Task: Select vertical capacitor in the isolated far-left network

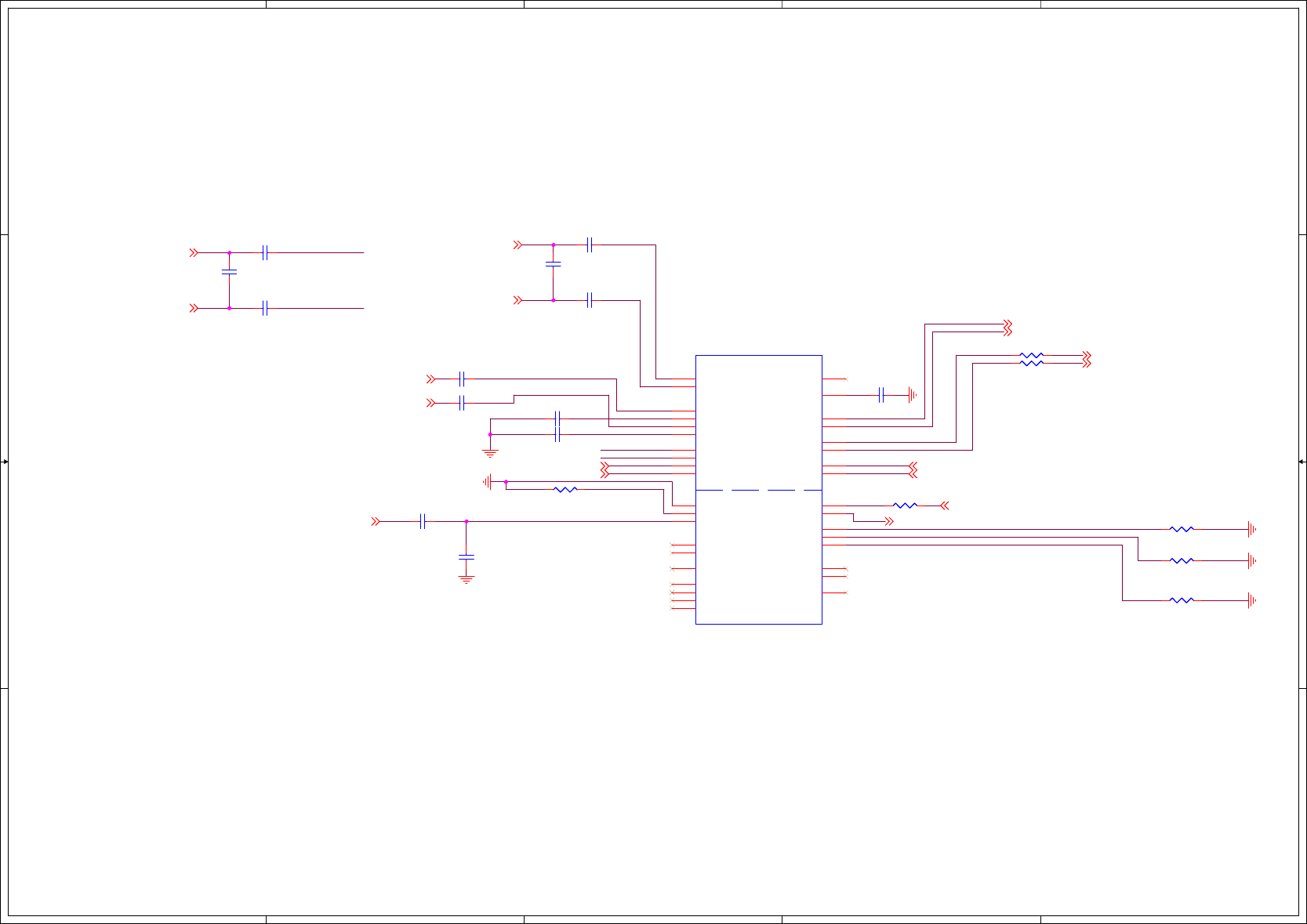Action: coord(229,272)
